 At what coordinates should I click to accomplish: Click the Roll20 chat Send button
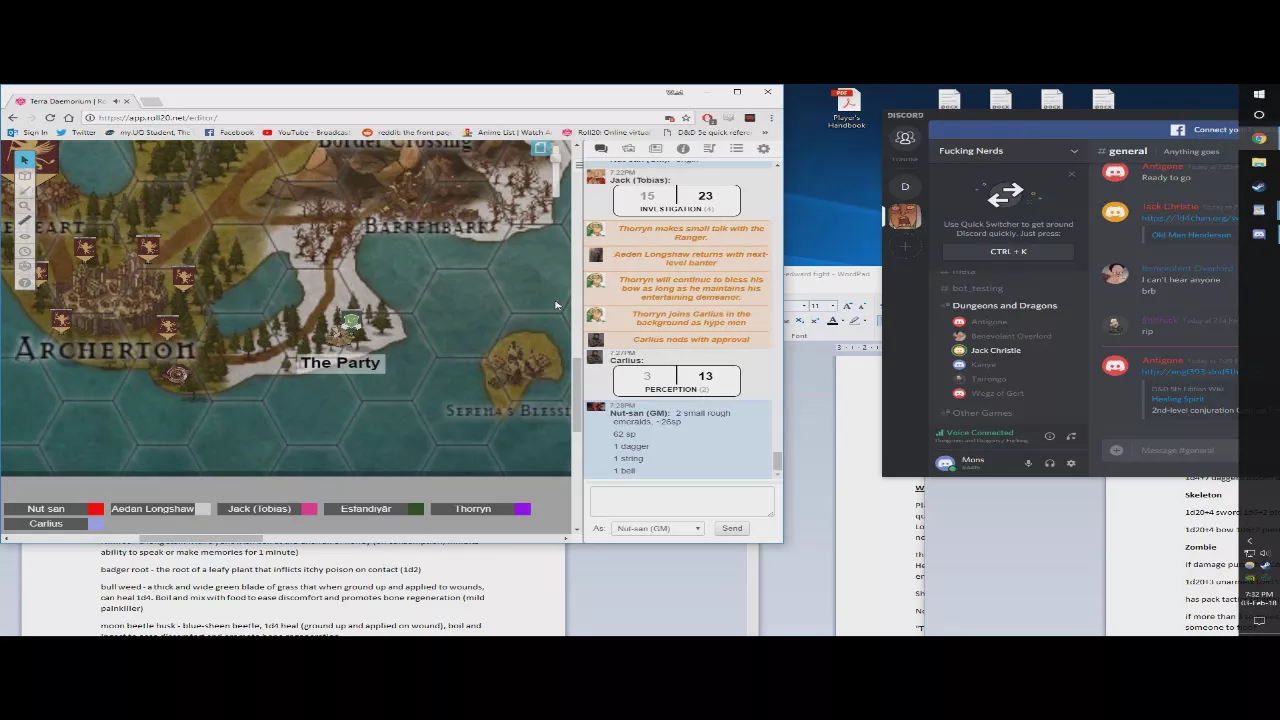pos(732,528)
